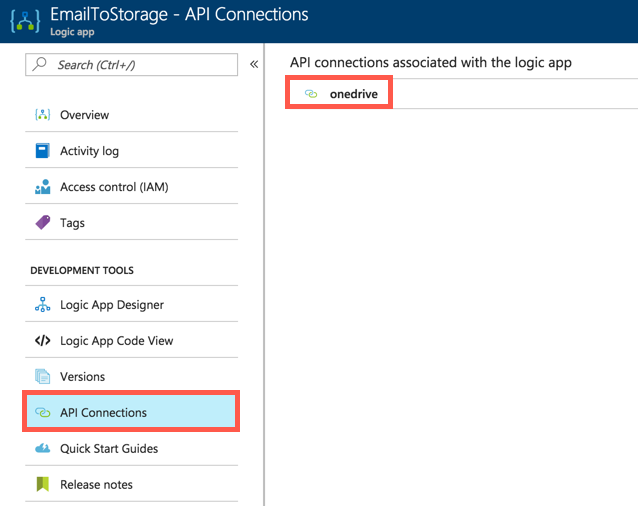Select API Connections in the sidebar

(103, 413)
